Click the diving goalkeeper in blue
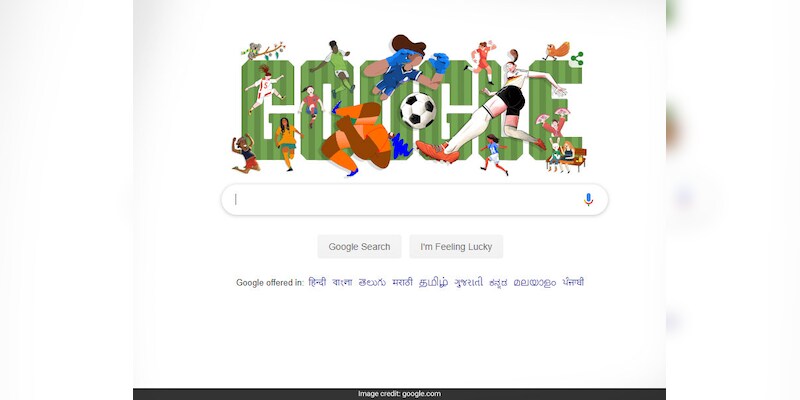The height and width of the screenshot is (400, 800). pos(407,66)
